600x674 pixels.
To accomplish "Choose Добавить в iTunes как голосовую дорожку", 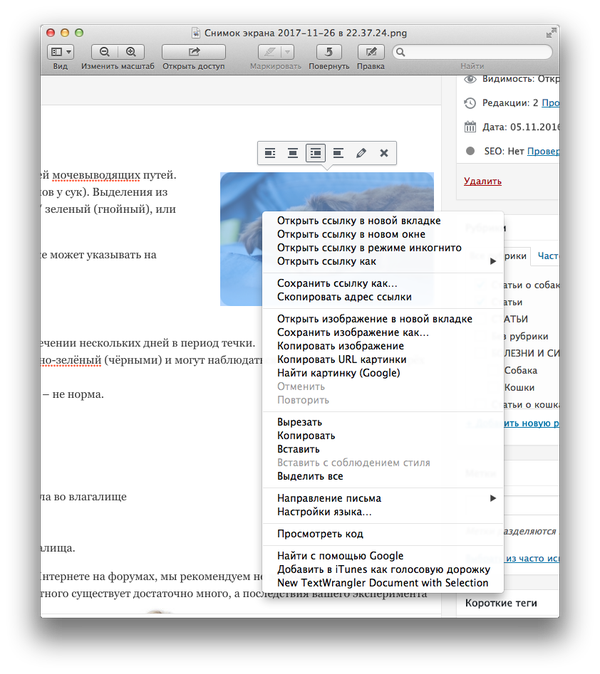I will [383, 570].
